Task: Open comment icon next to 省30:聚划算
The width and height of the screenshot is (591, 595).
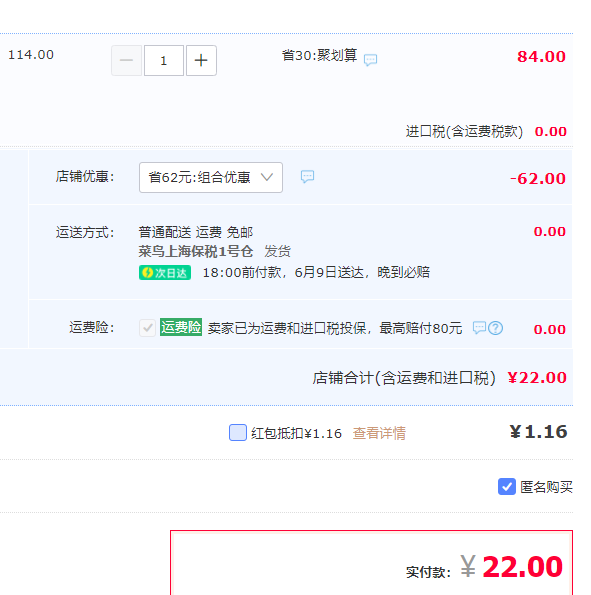Action: (370, 60)
